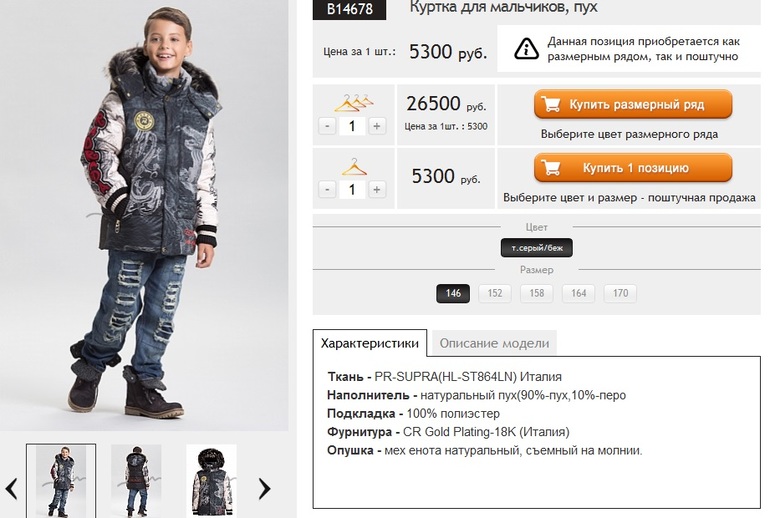Select size 146
The height and width of the screenshot is (518, 770).
453,294
